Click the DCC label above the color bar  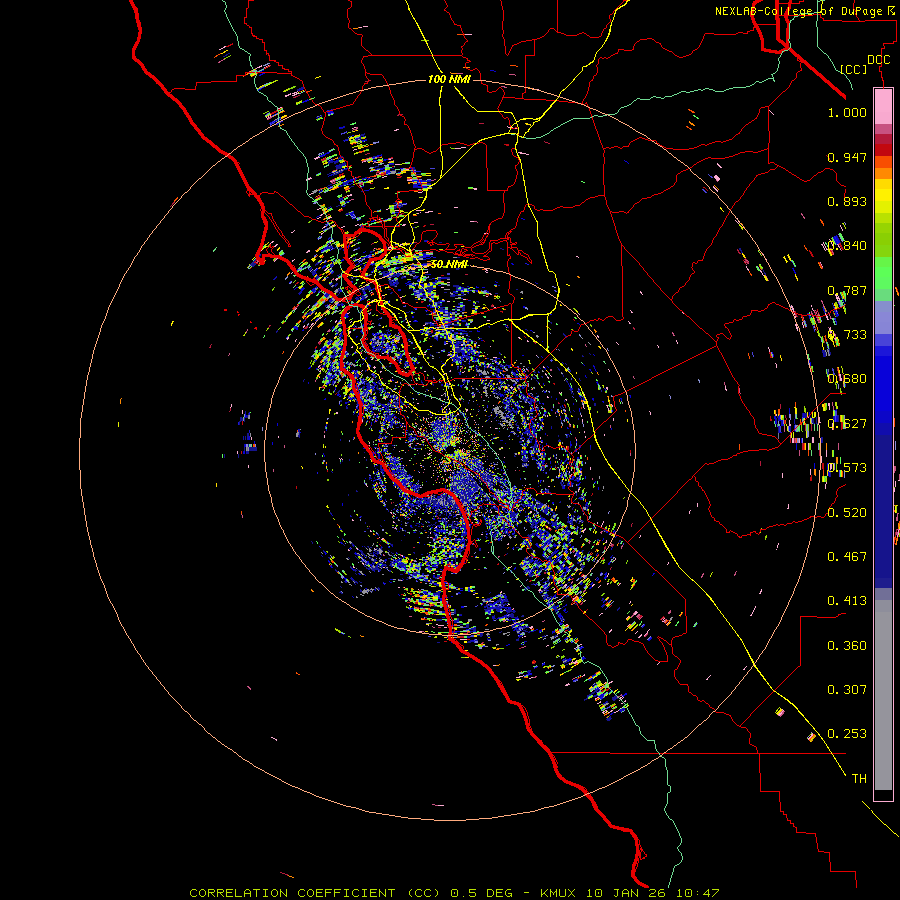pos(878,60)
